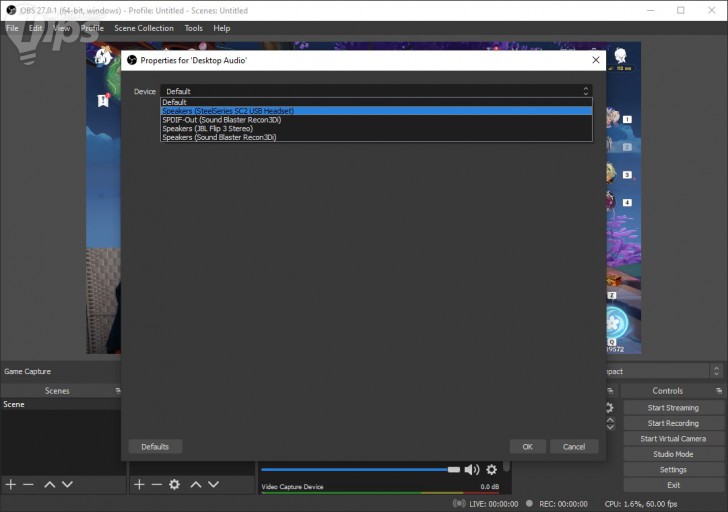Open the Scene Collection menu
The height and width of the screenshot is (512, 728).
click(x=144, y=28)
